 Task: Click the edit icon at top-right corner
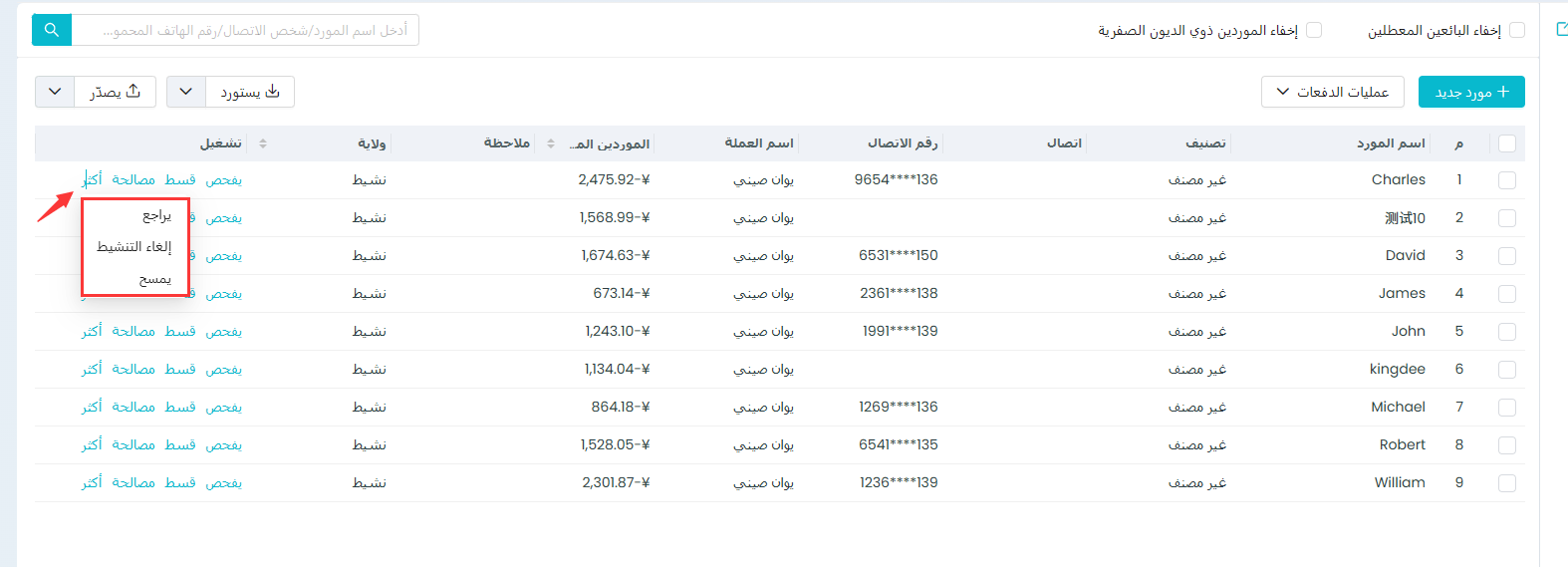click(x=1561, y=30)
